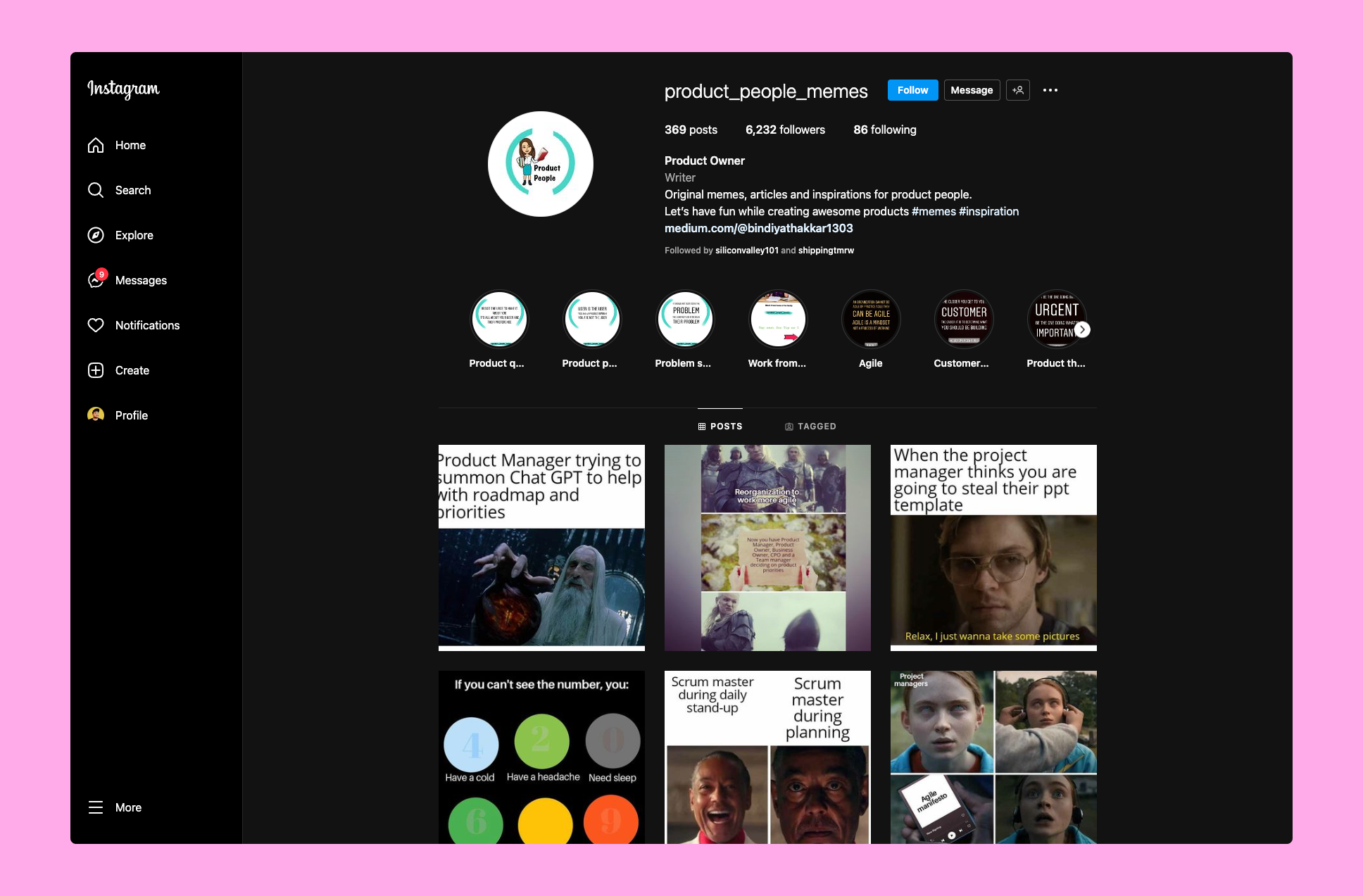Toggle the add person icon button
1363x896 pixels.
[x=1018, y=90]
